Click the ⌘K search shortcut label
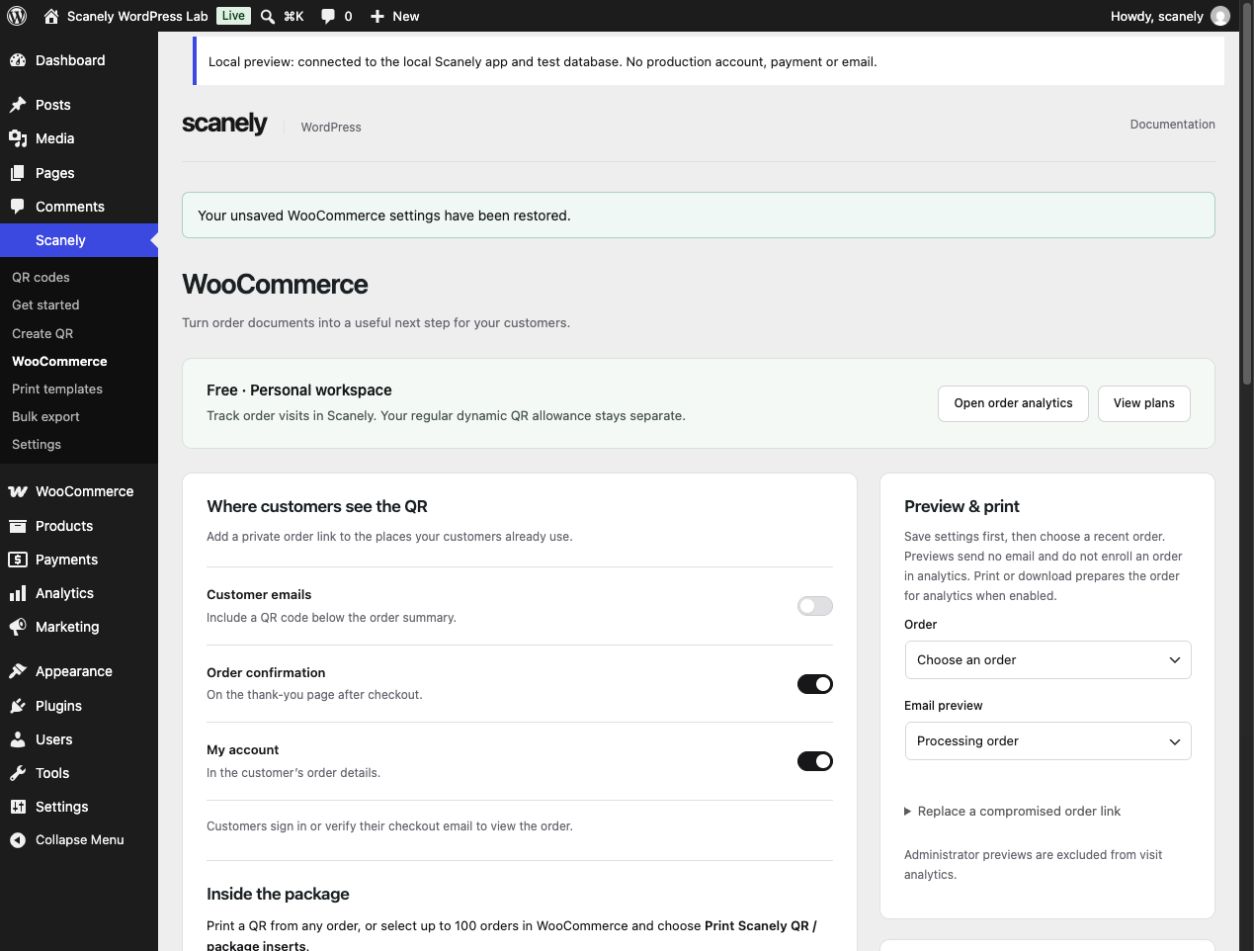The width and height of the screenshot is (1254, 951). coord(293,16)
